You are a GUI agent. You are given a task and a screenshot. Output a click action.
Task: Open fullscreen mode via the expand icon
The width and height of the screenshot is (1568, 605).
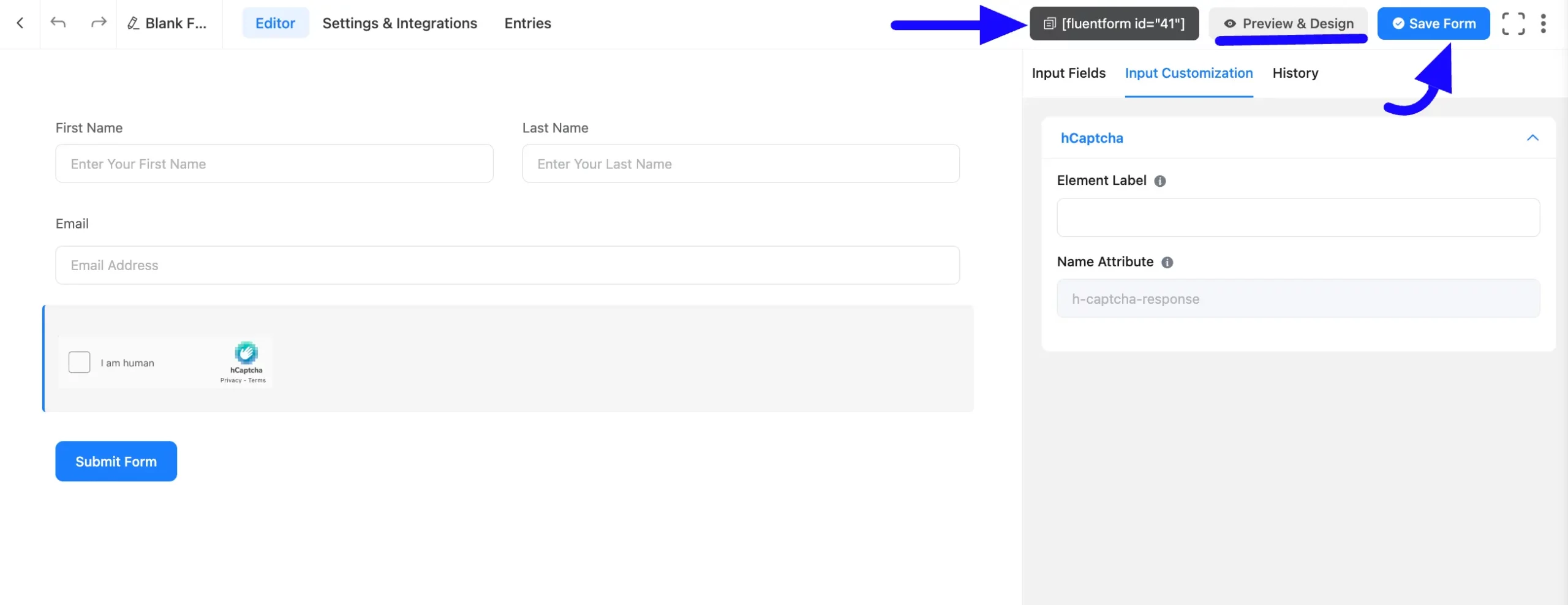(x=1513, y=23)
